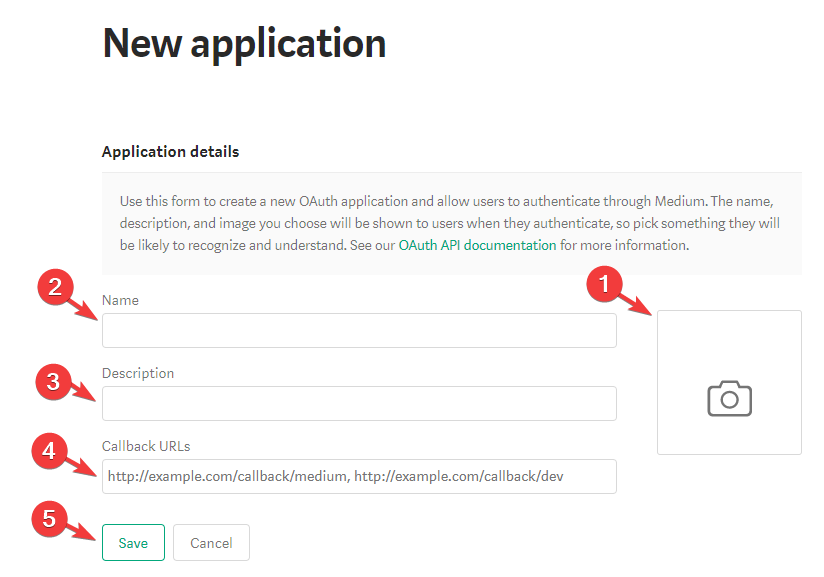Click the red arrow pointing at Save
This screenshot has height=577, width=824.
[83, 532]
